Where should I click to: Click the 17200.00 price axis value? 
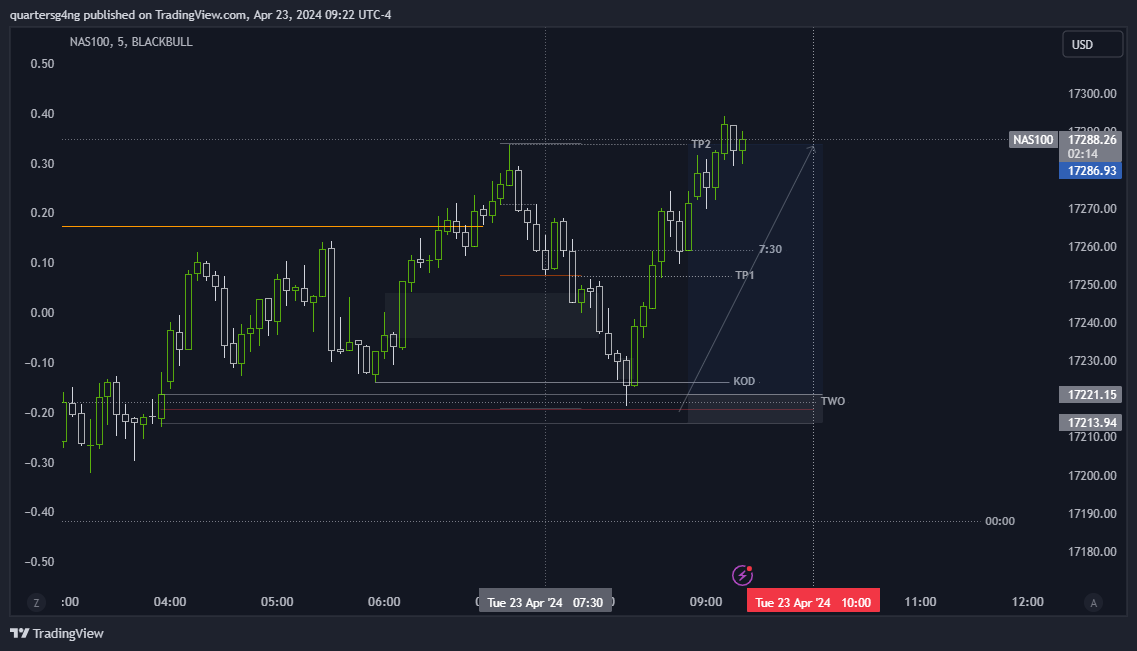(1092, 476)
